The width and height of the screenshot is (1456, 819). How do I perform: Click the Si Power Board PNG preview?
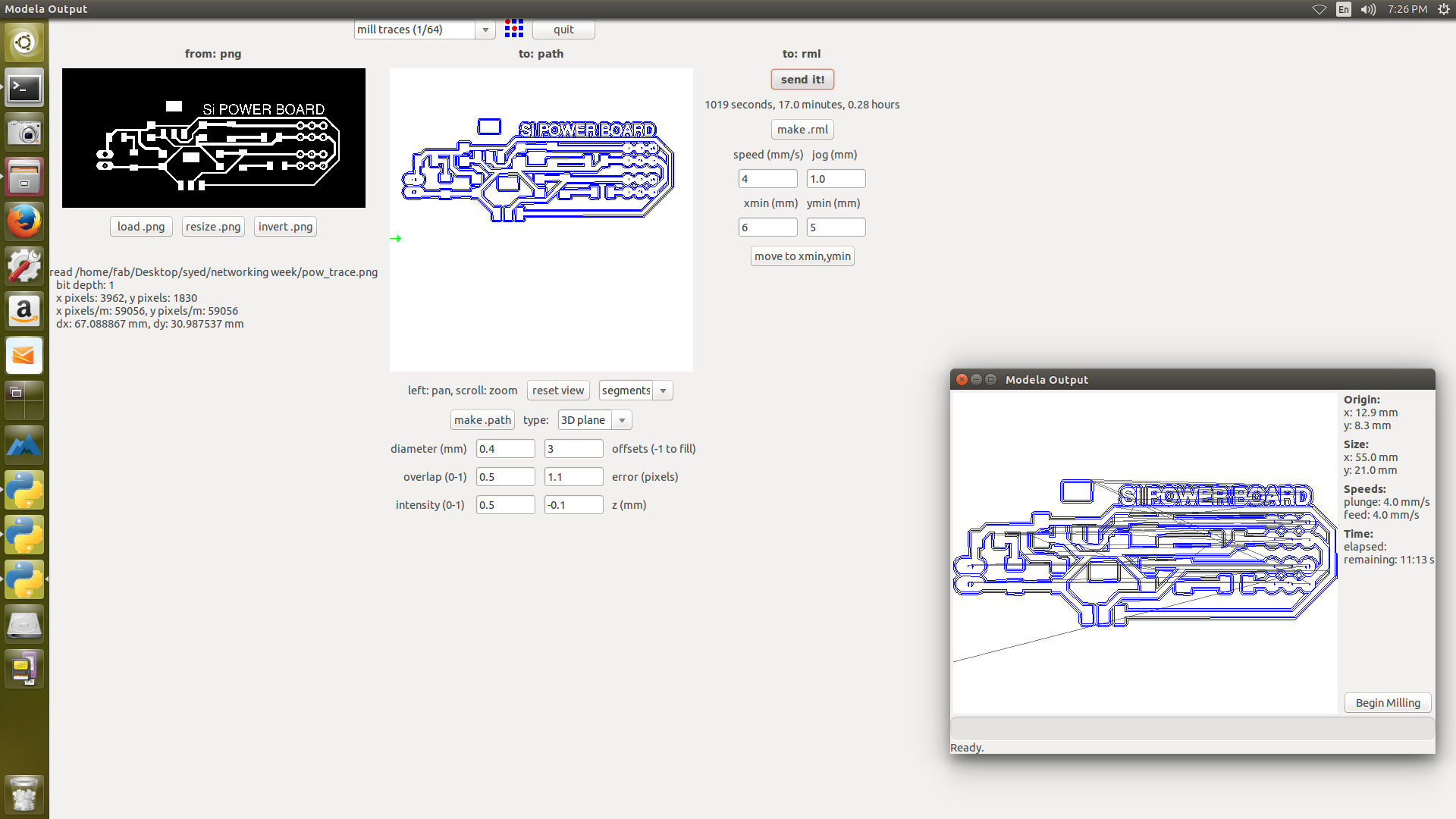pyautogui.click(x=213, y=138)
